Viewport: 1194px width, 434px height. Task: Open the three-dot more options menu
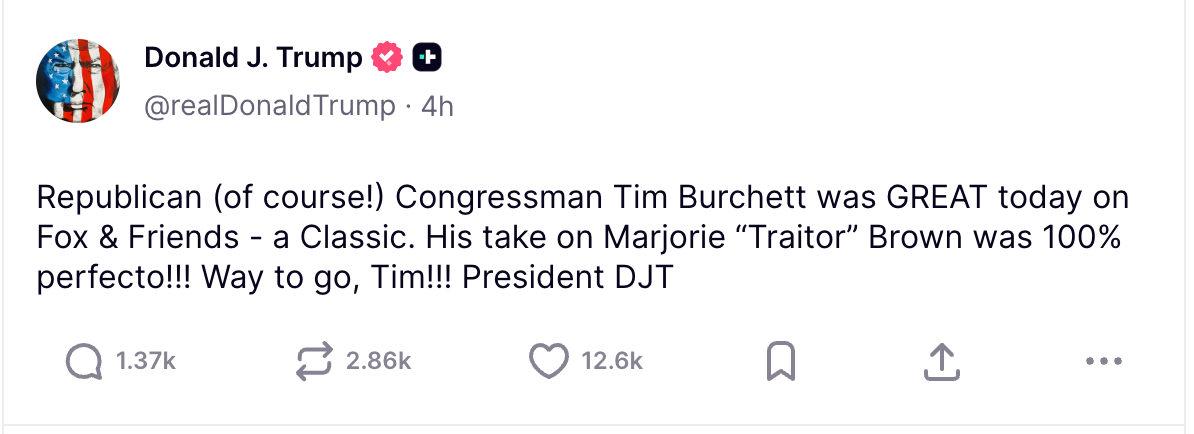[x=1103, y=362]
